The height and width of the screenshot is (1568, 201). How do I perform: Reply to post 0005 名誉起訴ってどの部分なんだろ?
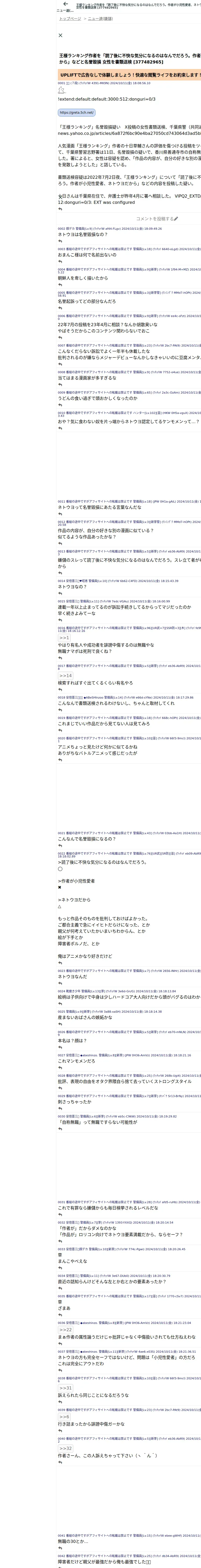pyautogui.click(x=60, y=308)
